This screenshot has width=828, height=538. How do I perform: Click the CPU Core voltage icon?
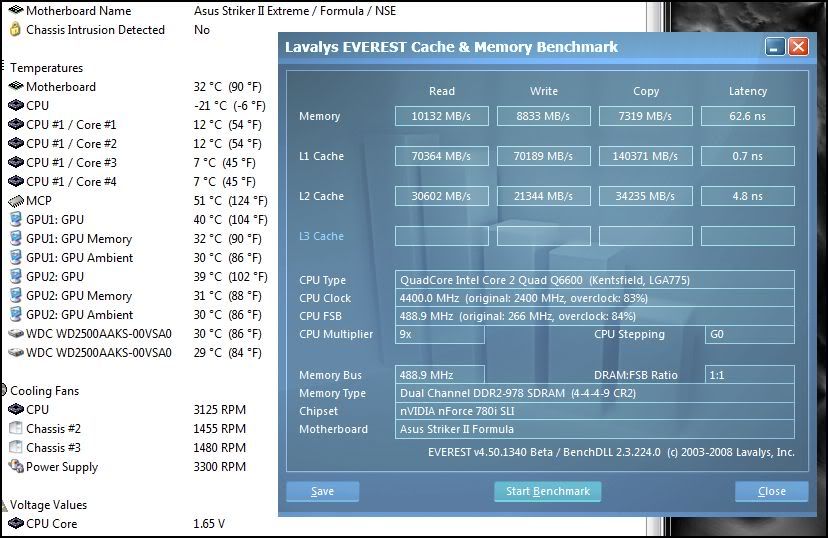(x=16, y=523)
